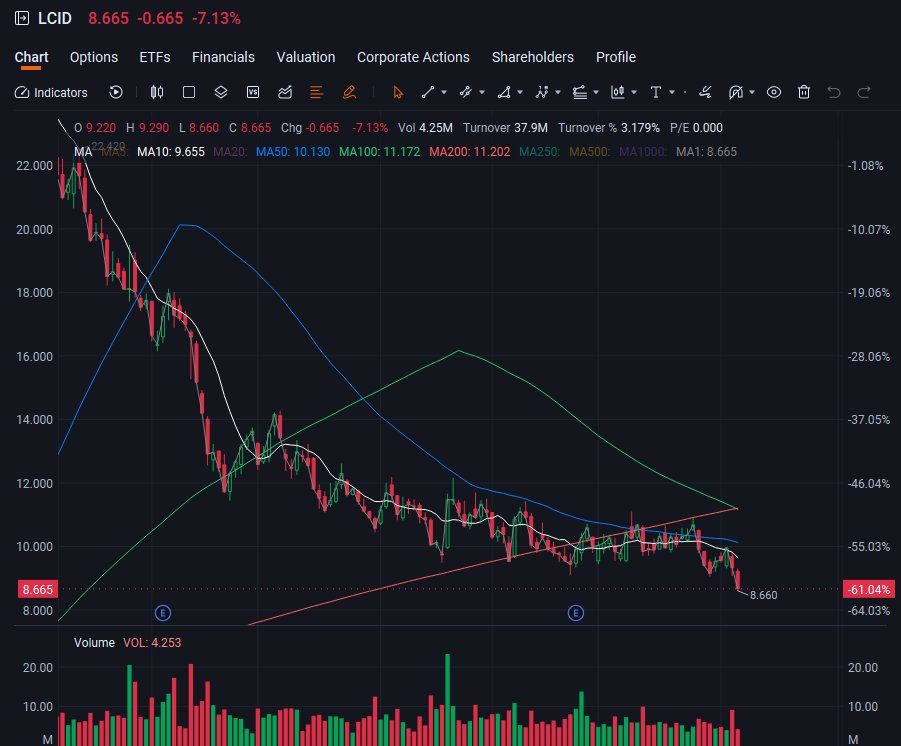Open the ETFs tab

coord(155,57)
